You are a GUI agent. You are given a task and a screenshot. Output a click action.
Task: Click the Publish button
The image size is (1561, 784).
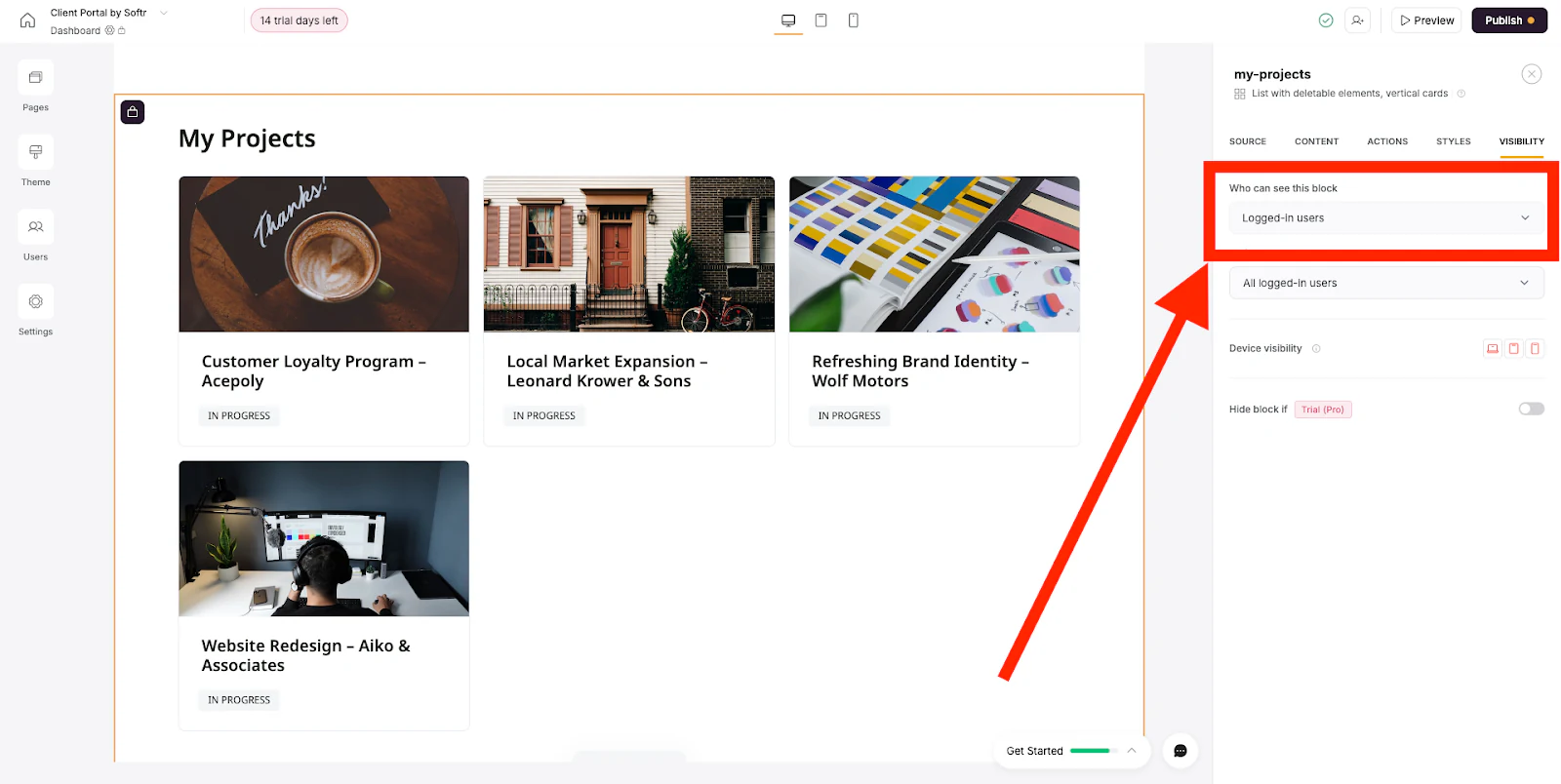pos(1509,20)
